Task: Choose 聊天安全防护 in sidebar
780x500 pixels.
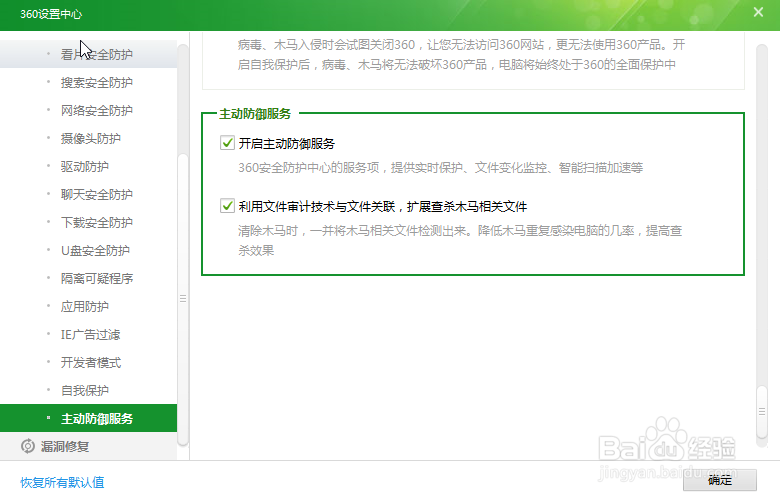Action: tap(89, 194)
